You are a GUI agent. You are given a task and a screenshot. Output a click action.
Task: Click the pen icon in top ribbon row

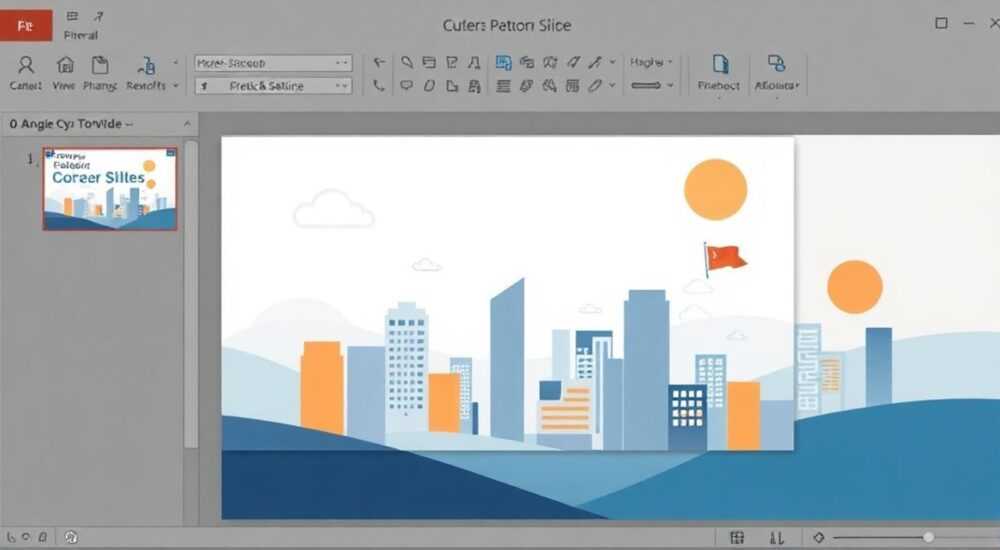pos(595,63)
